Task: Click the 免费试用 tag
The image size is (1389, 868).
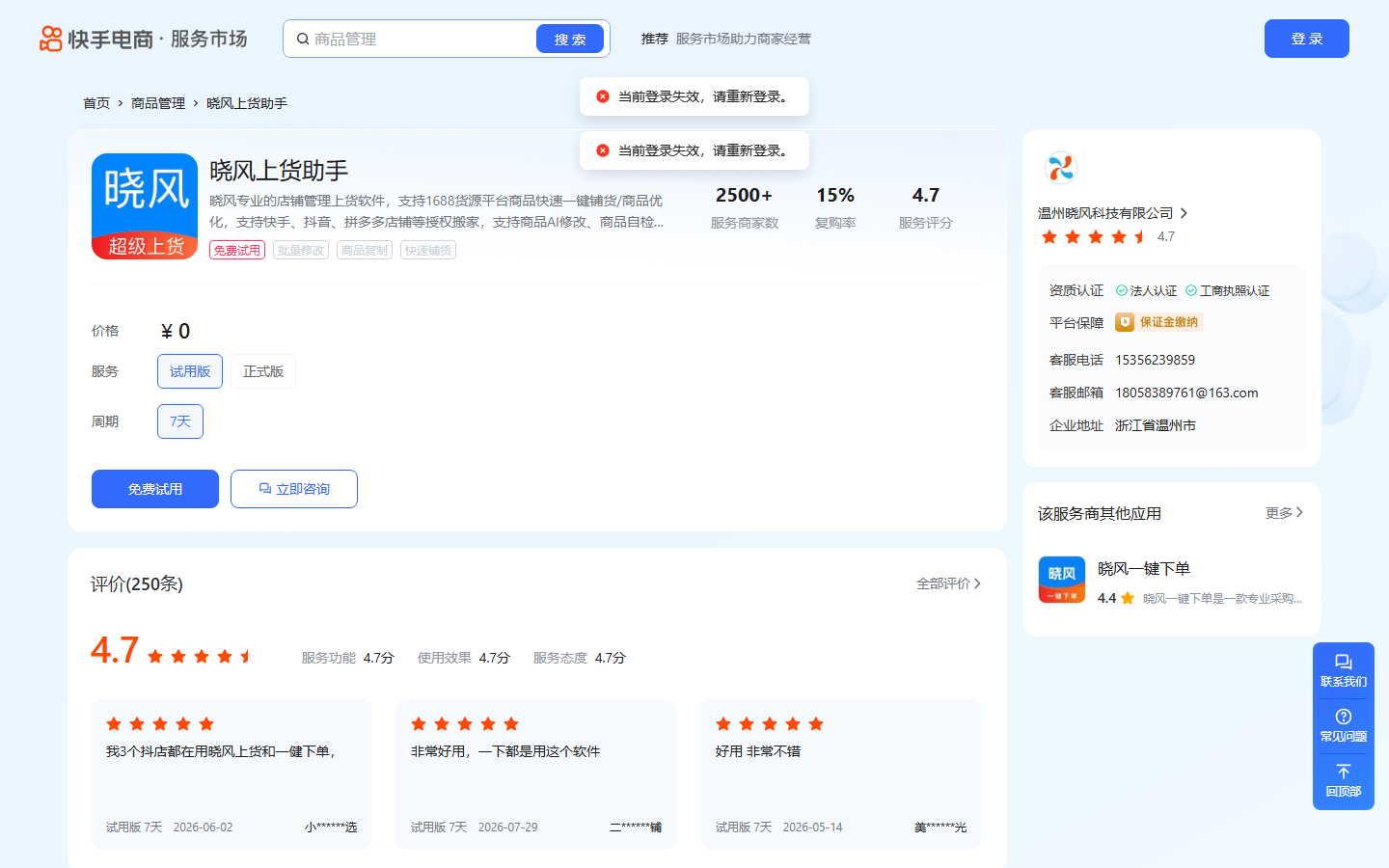Action: (x=237, y=250)
